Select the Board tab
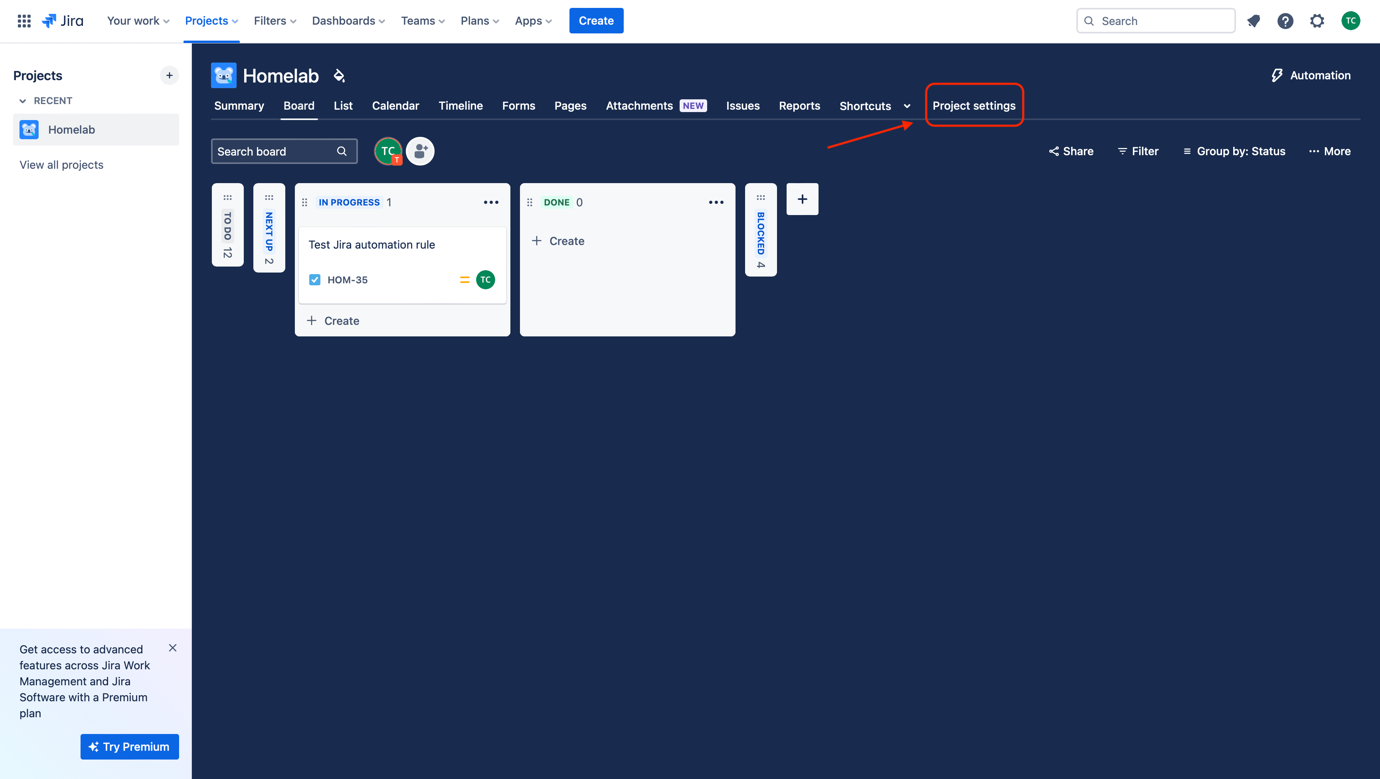This screenshot has width=1380, height=779. point(299,106)
